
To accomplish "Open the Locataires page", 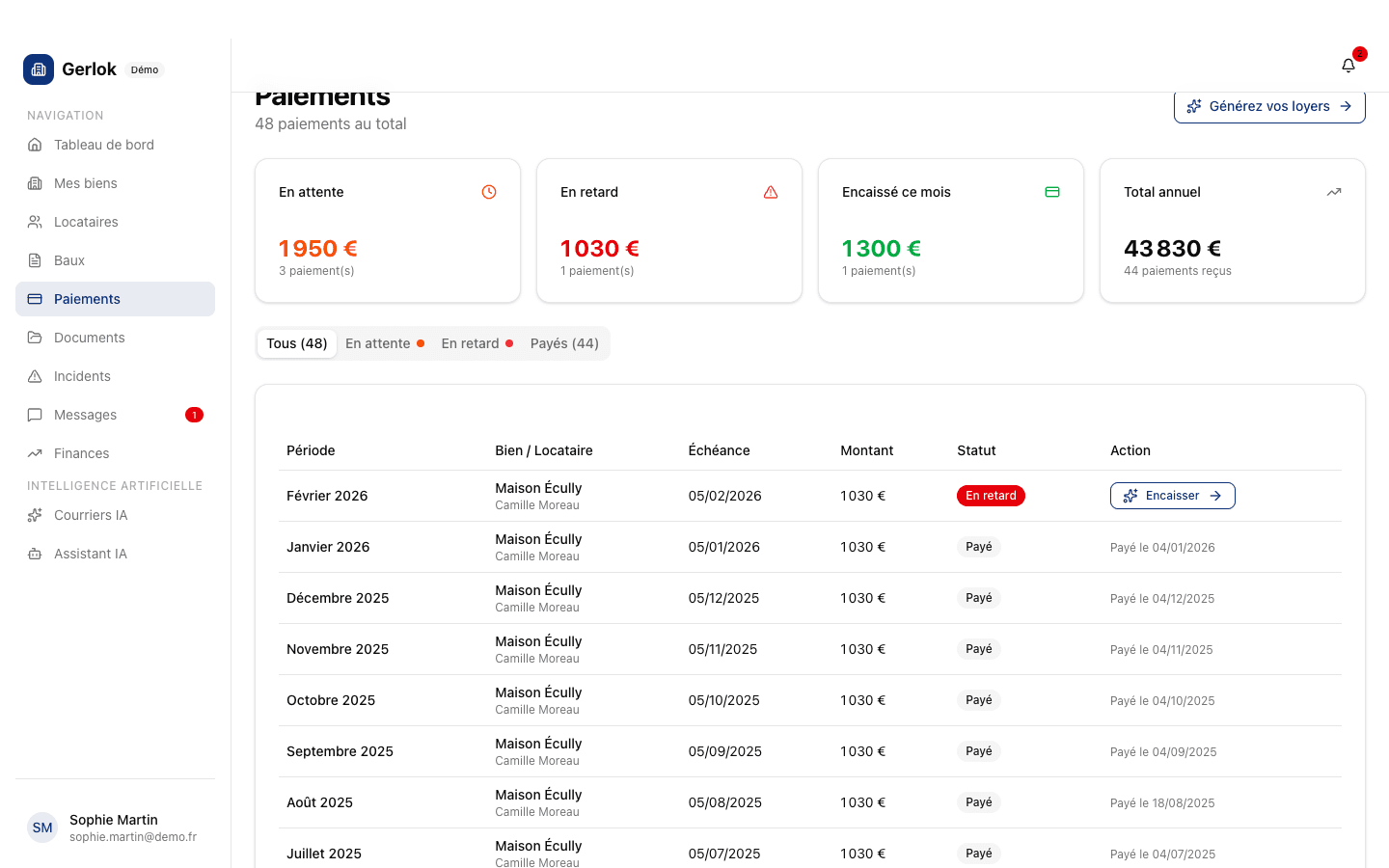I will pos(86,222).
